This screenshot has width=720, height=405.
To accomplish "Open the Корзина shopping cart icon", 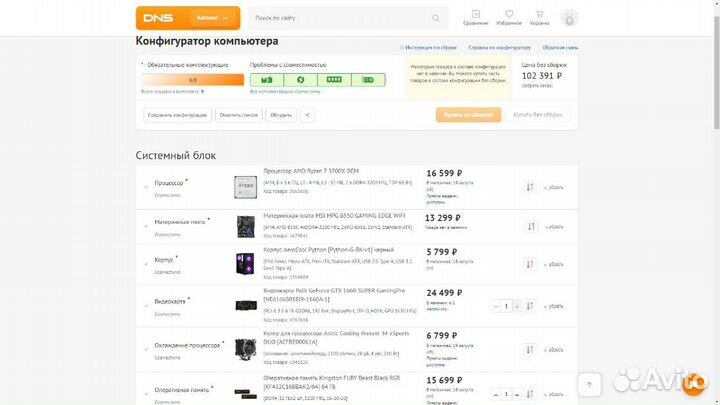I will tap(540, 17).
